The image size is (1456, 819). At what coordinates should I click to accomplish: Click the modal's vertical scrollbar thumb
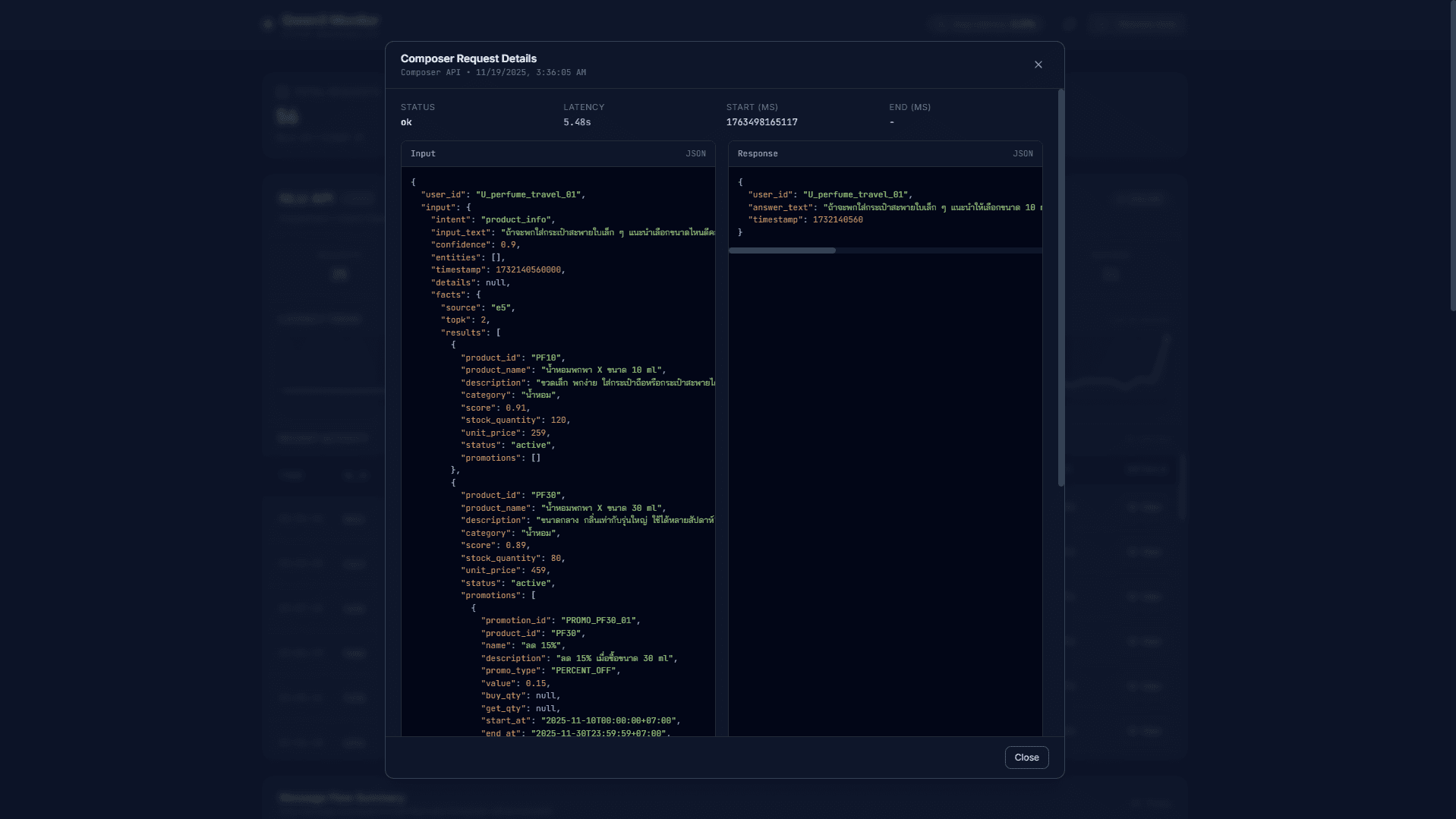(x=1060, y=288)
